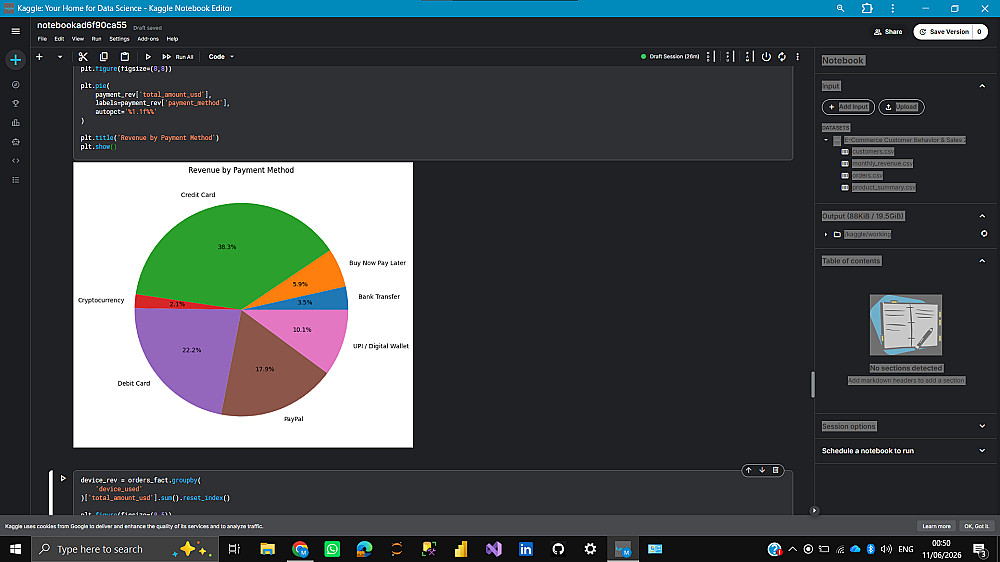Click the Save Version button
Viewport: 1000px width, 562px height.
click(x=943, y=32)
